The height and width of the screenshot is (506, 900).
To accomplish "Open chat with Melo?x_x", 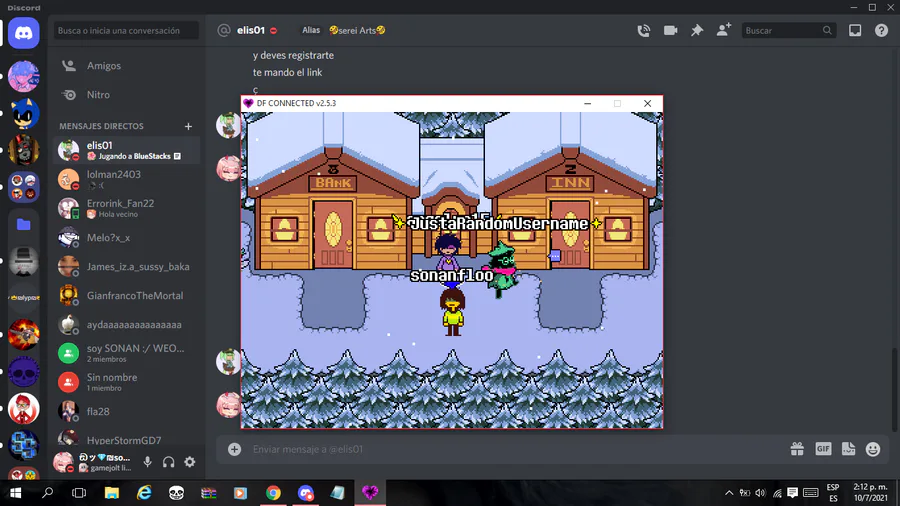I will click(x=126, y=238).
